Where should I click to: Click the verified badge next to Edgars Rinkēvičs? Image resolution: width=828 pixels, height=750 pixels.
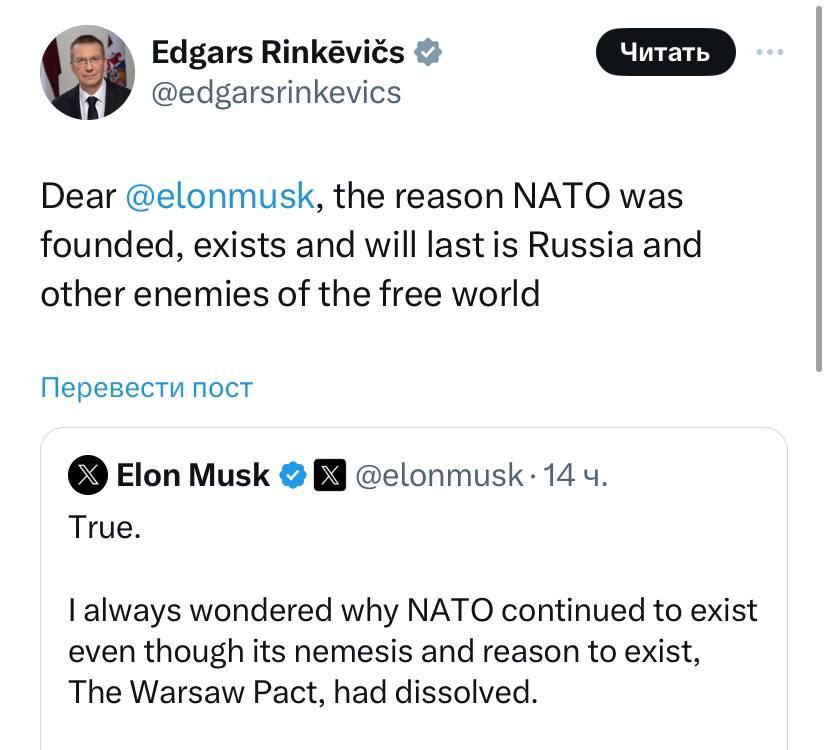[x=428, y=52]
